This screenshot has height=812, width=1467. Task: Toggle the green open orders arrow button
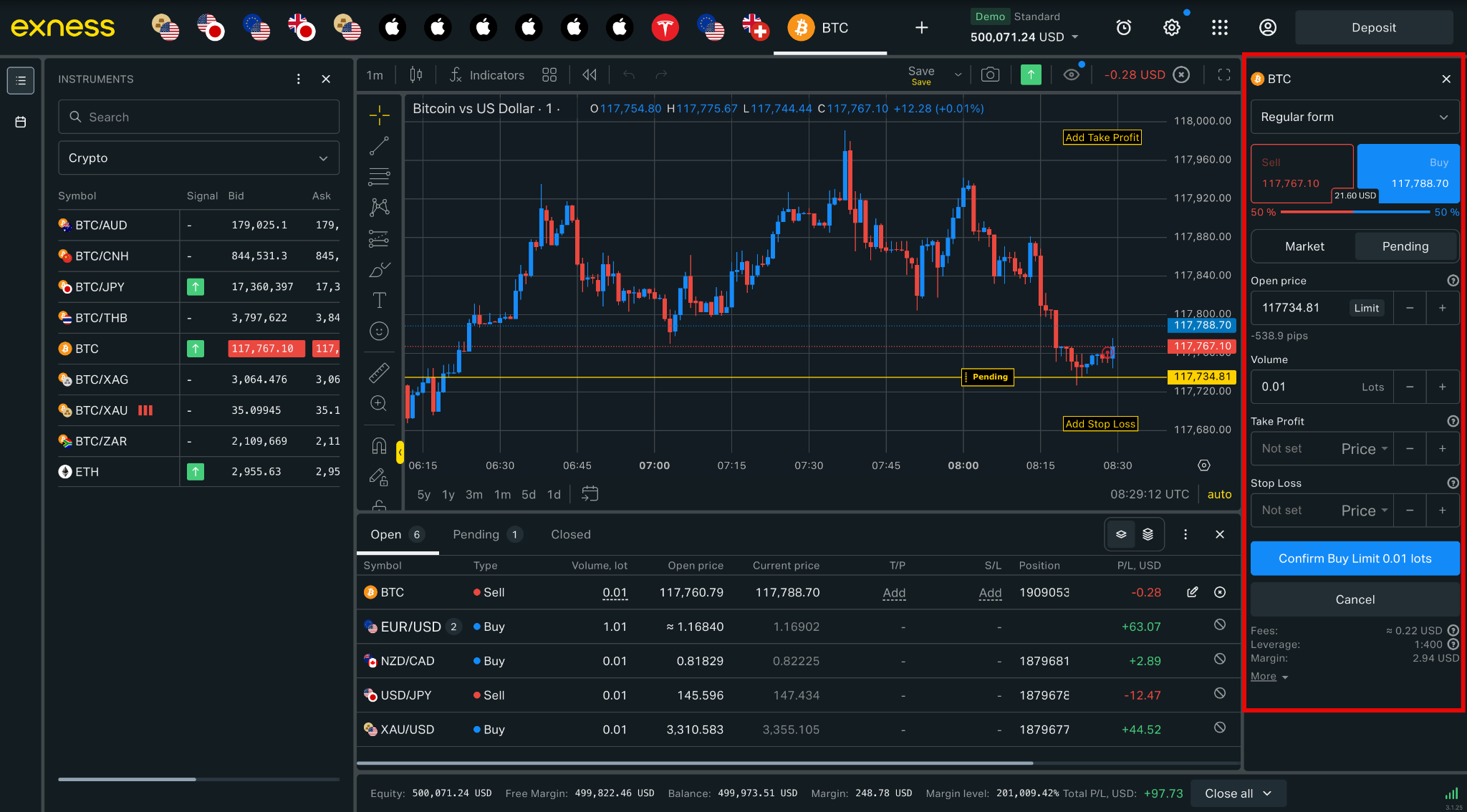pos(1031,74)
